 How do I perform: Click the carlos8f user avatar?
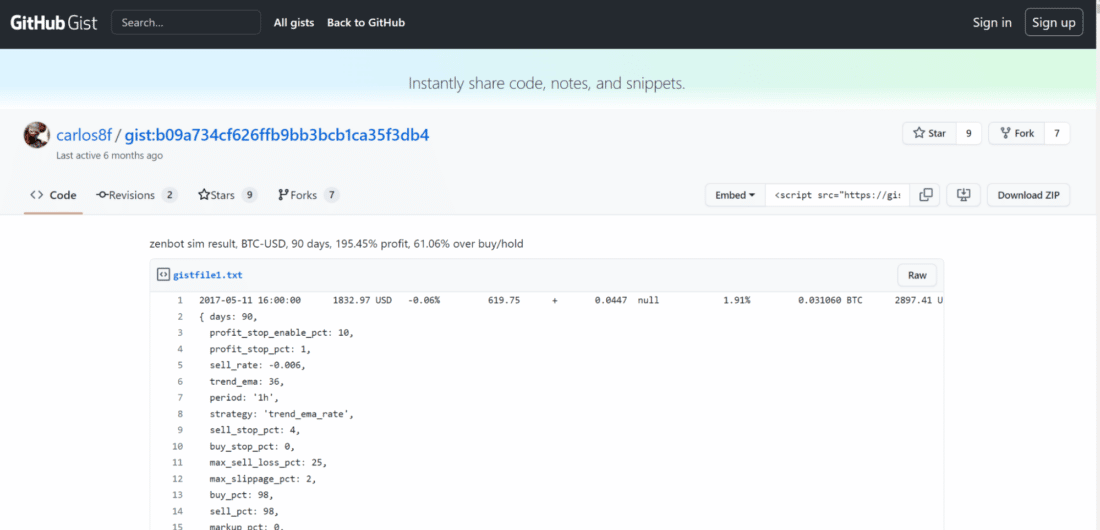pyautogui.click(x=37, y=135)
